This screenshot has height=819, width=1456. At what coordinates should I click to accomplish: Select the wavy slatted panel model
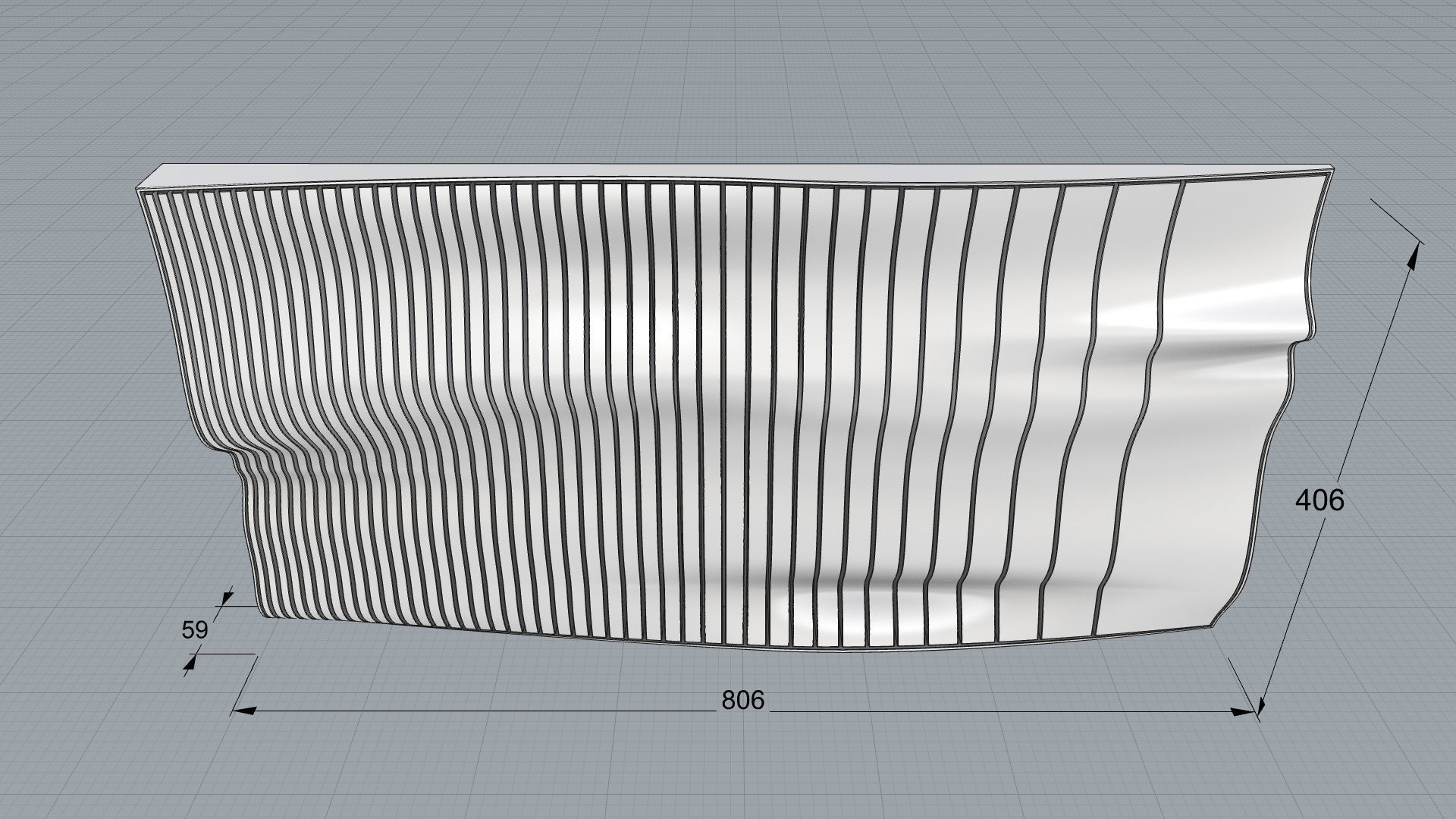(734, 409)
